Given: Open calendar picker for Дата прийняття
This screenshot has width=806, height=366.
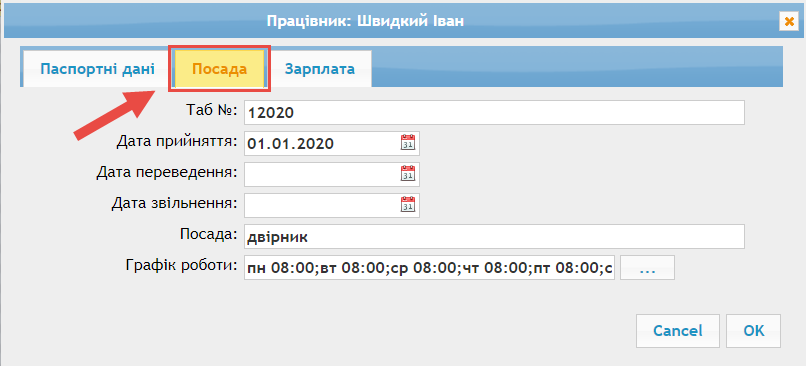Looking at the screenshot, I should (x=408, y=143).
